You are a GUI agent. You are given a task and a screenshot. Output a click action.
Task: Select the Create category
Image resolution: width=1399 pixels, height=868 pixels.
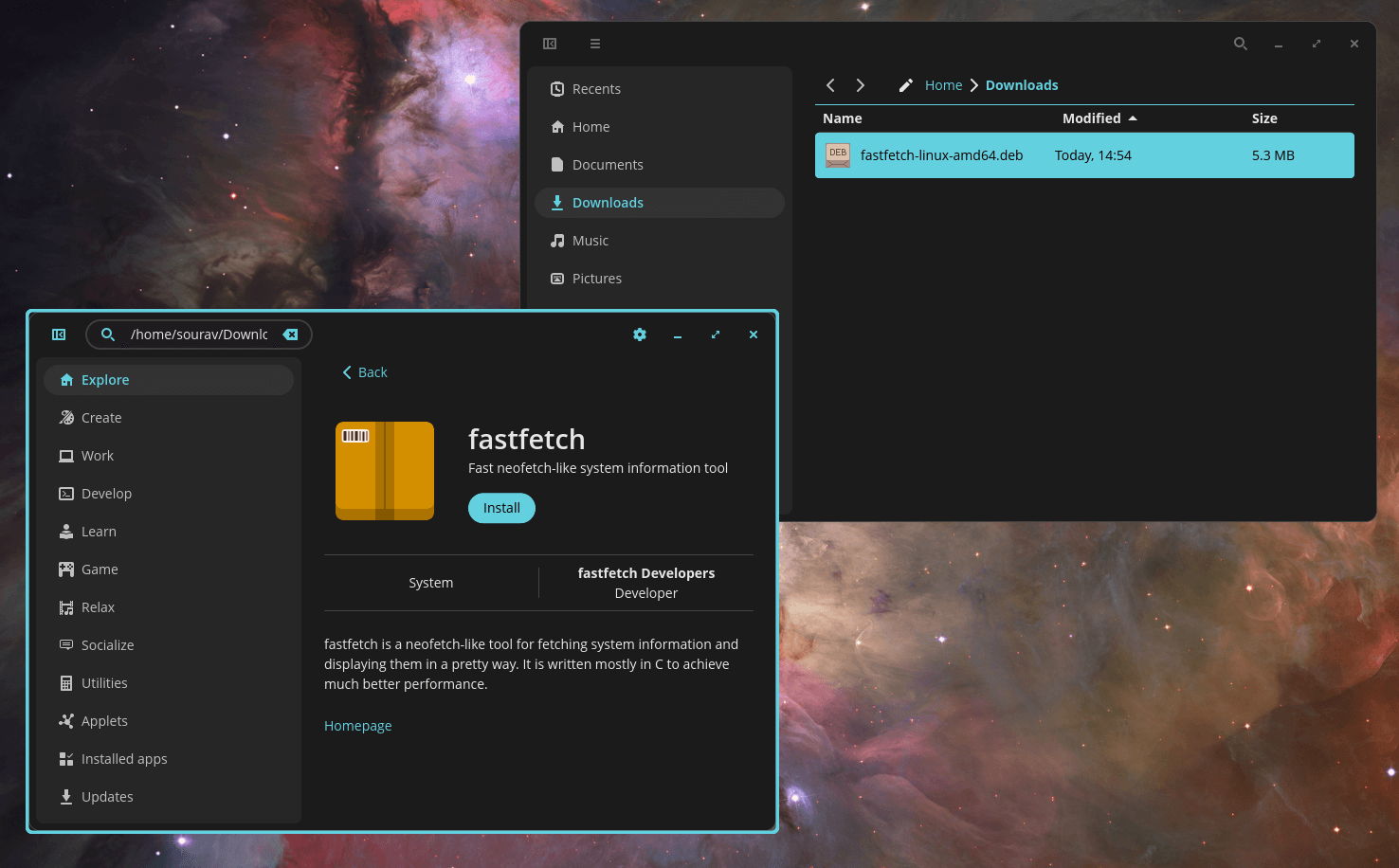coord(101,418)
